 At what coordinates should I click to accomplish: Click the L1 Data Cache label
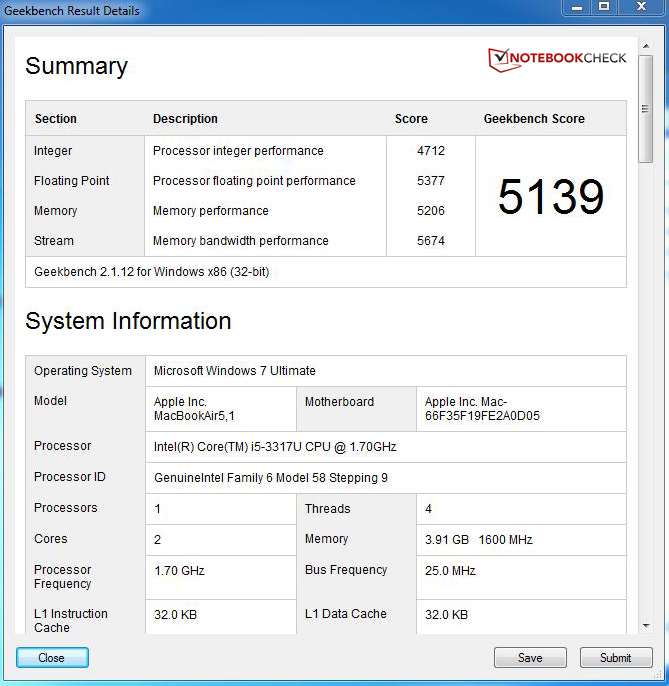click(x=346, y=614)
